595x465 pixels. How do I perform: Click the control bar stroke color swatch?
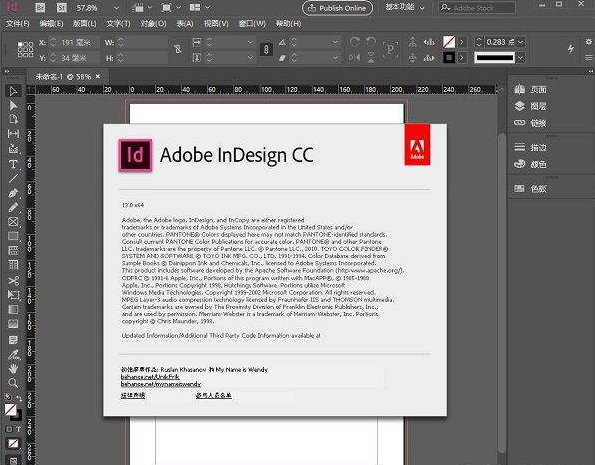pyautogui.click(x=449, y=58)
